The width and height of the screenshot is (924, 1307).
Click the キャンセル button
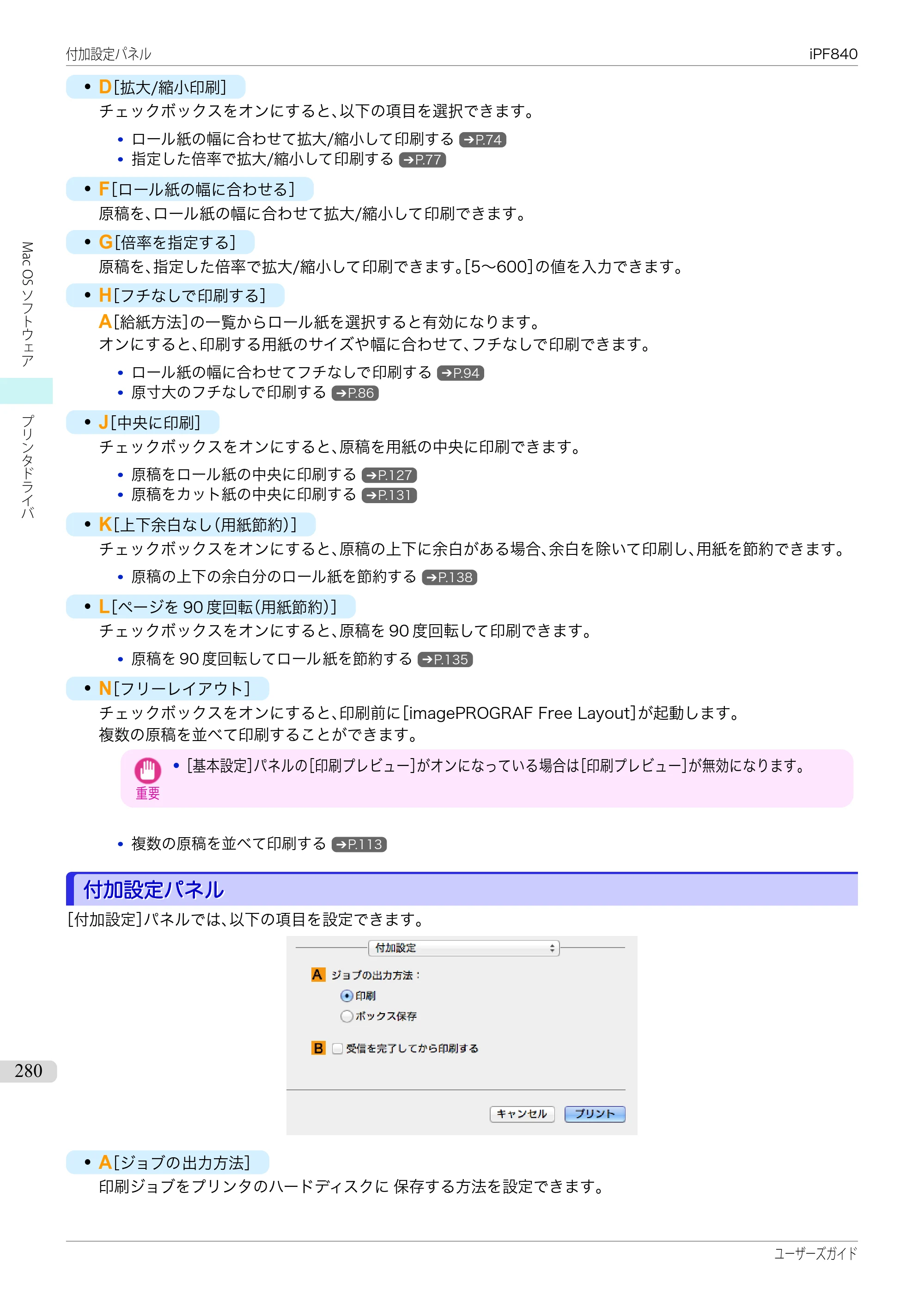click(x=522, y=1114)
